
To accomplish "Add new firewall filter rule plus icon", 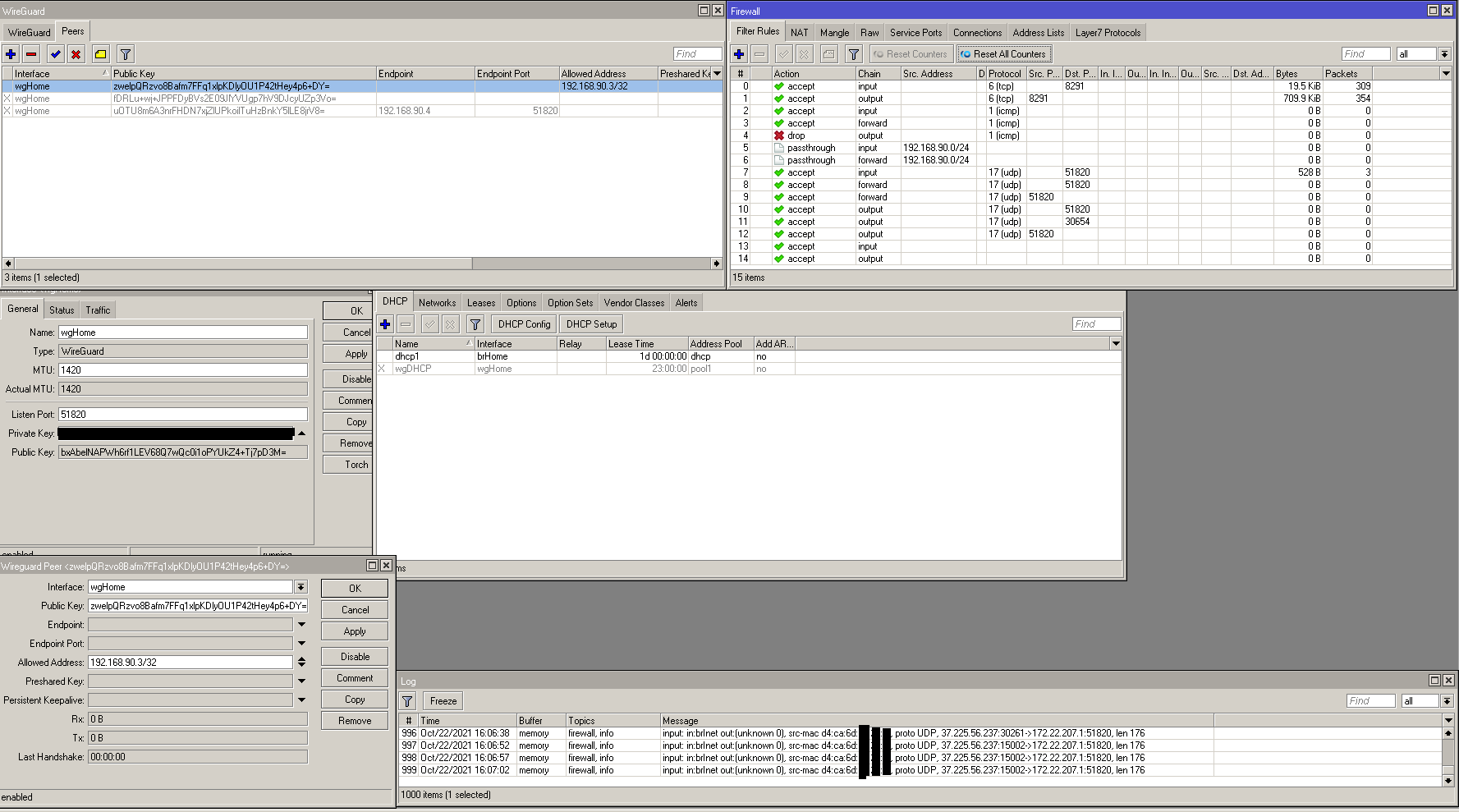I will coord(739,54).
